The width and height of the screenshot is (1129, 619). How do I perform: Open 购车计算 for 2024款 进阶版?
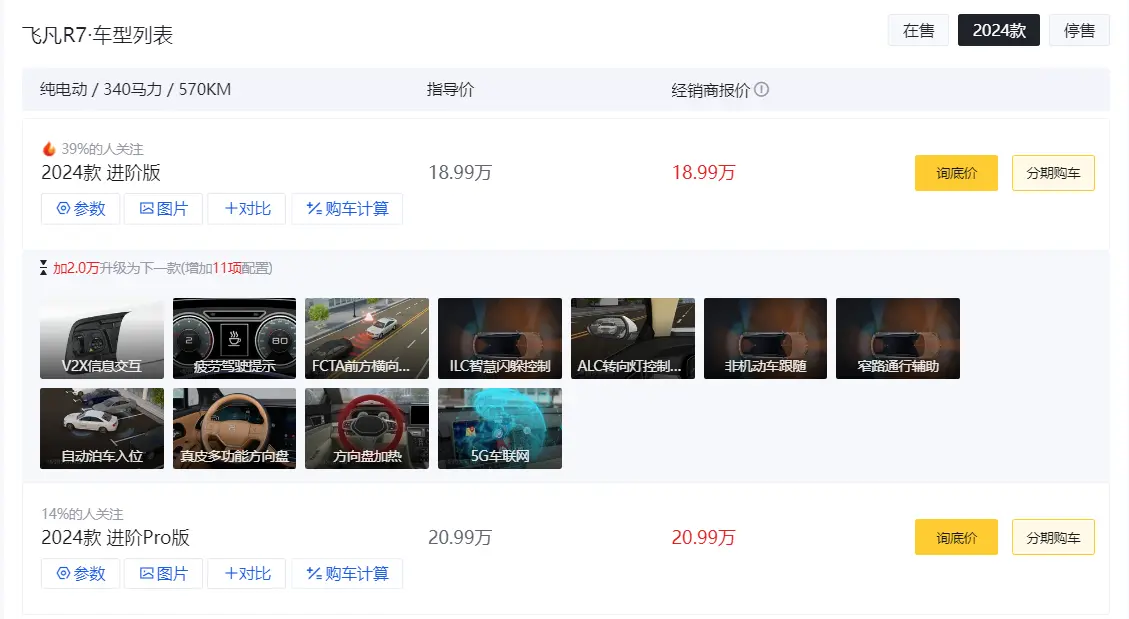coord(347,209)
